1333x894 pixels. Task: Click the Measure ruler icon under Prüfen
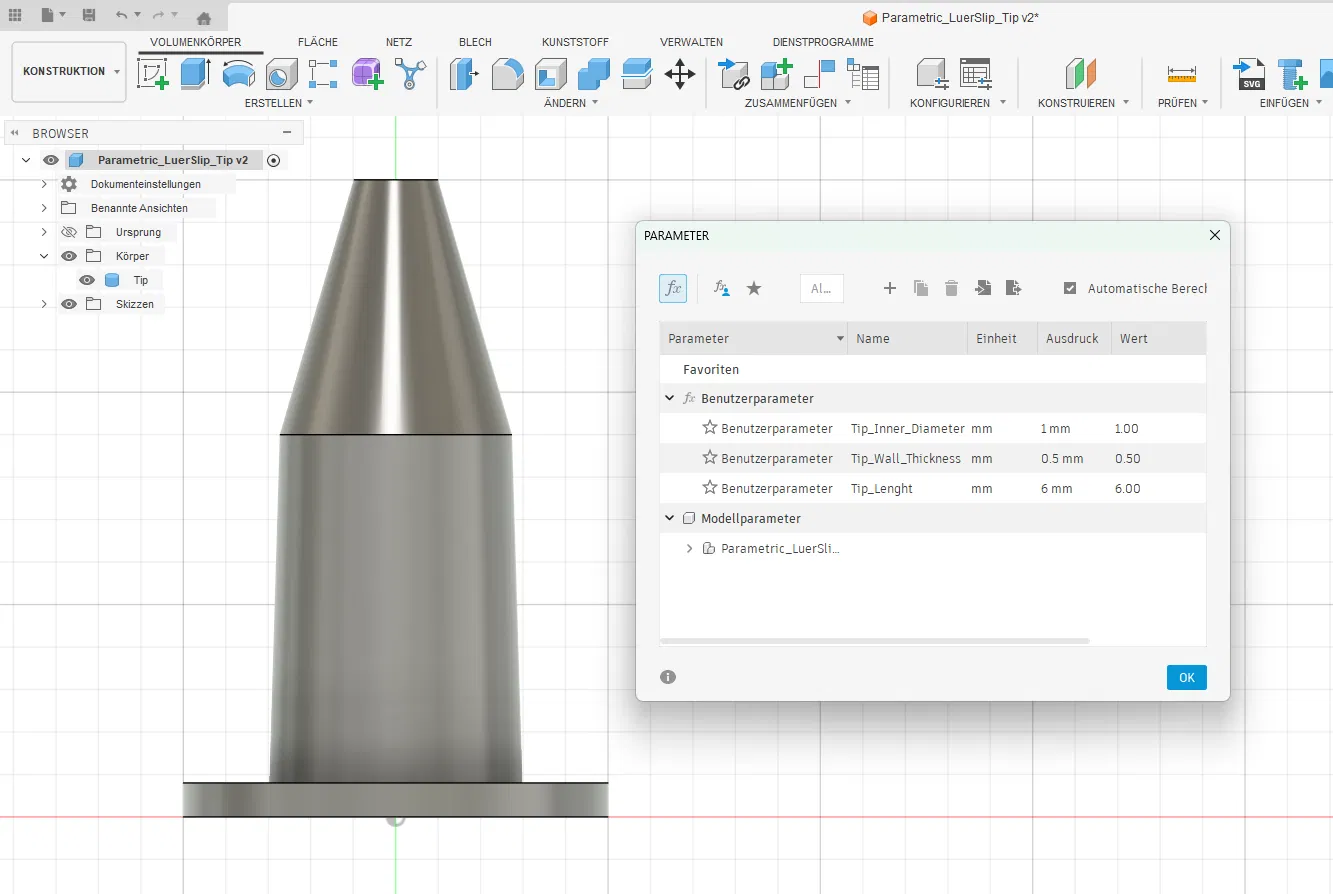pyautogui.click(x=1181, y=74)
